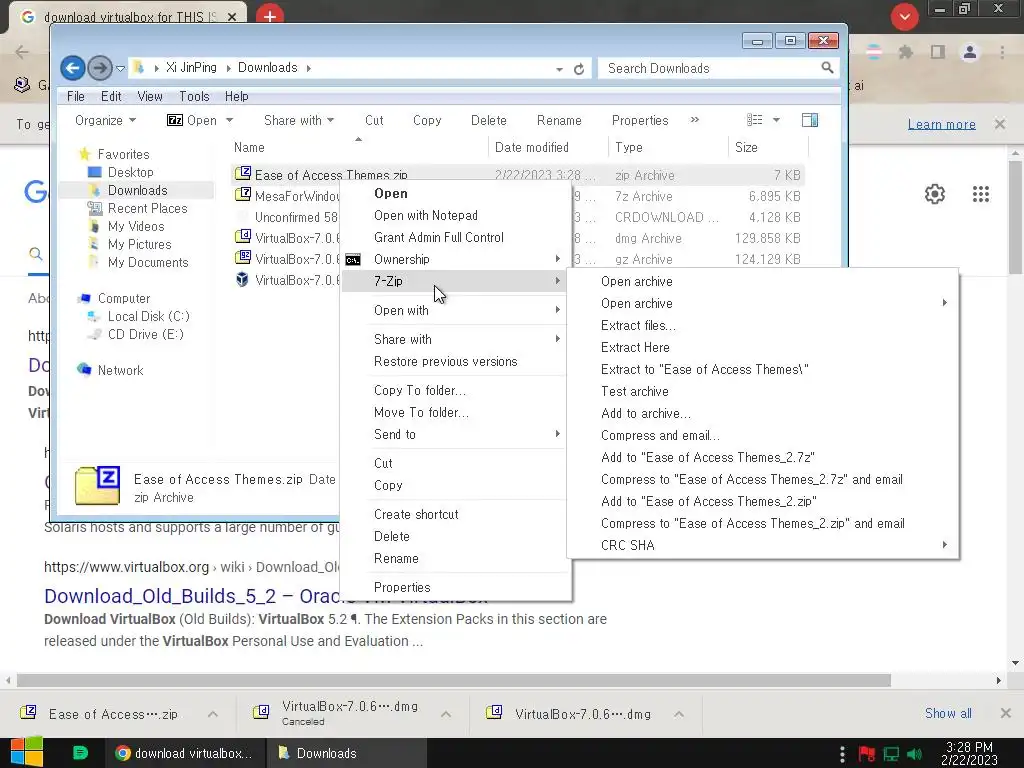Viewport: 1024px width, 768px height.
Task: Expand the Share with toolbar dropdown
Action: pos(298,120)
